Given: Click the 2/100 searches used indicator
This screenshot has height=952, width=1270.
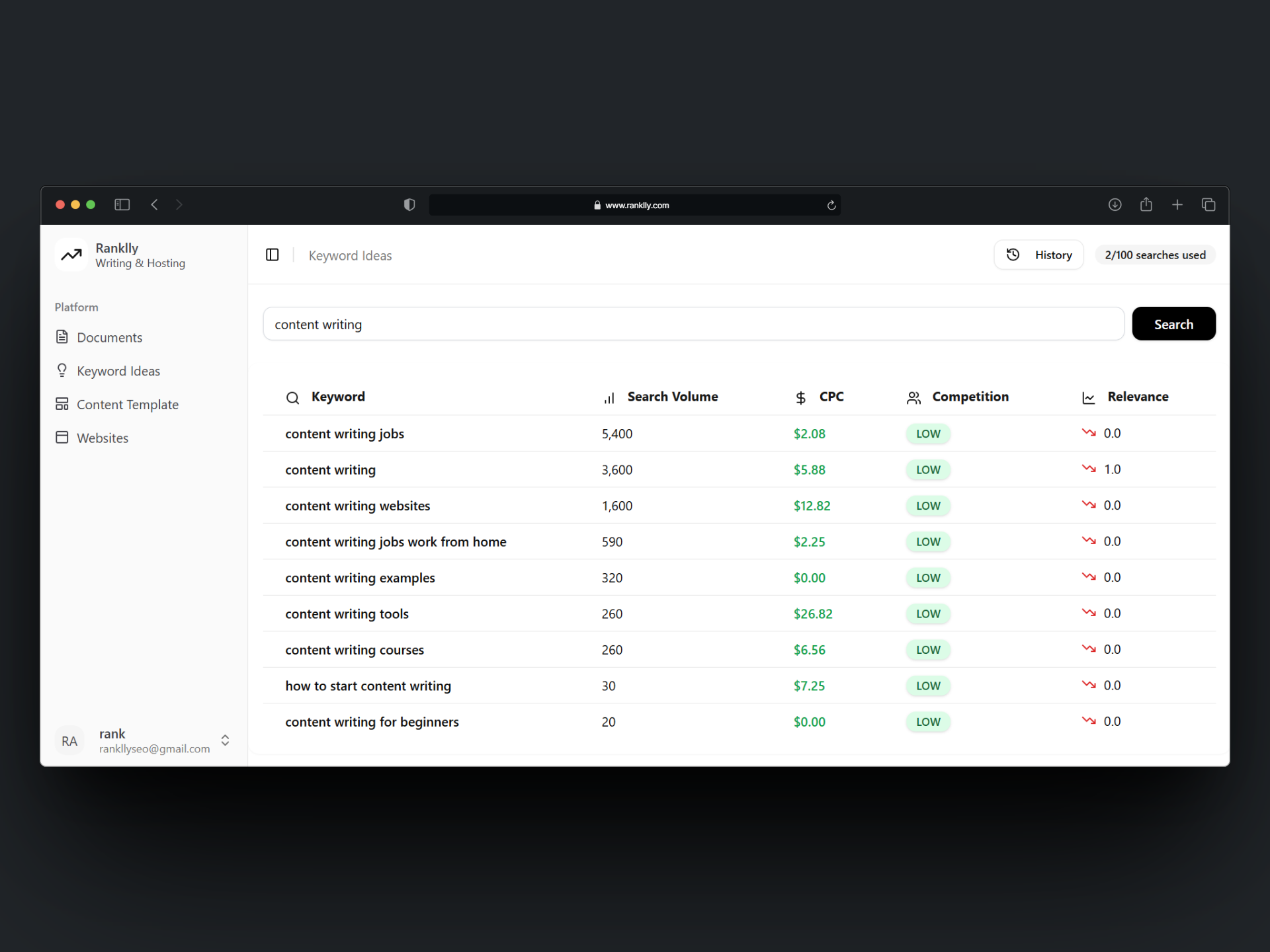Looking at the screenshot, I should pyautogui.click(x=1155, y=255).
